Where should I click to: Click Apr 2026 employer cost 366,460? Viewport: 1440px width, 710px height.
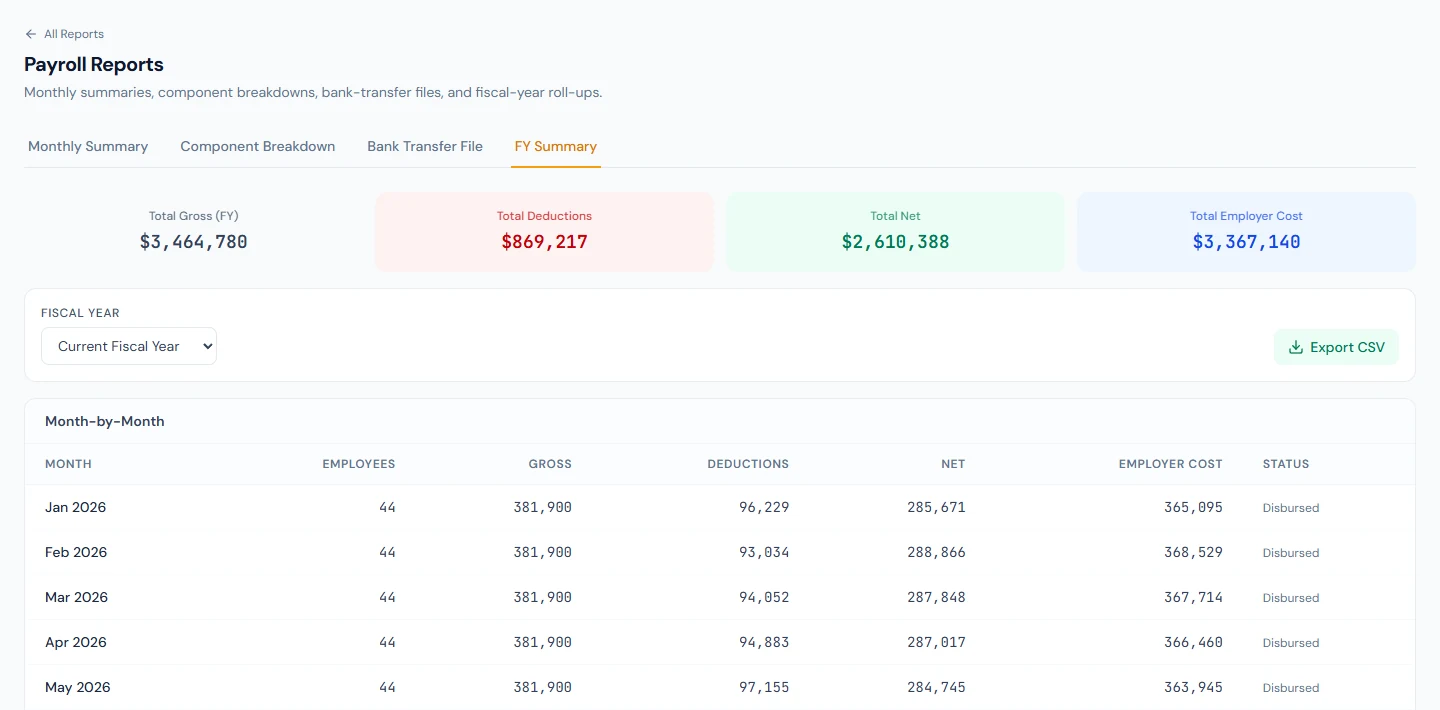click(1193, 642)
